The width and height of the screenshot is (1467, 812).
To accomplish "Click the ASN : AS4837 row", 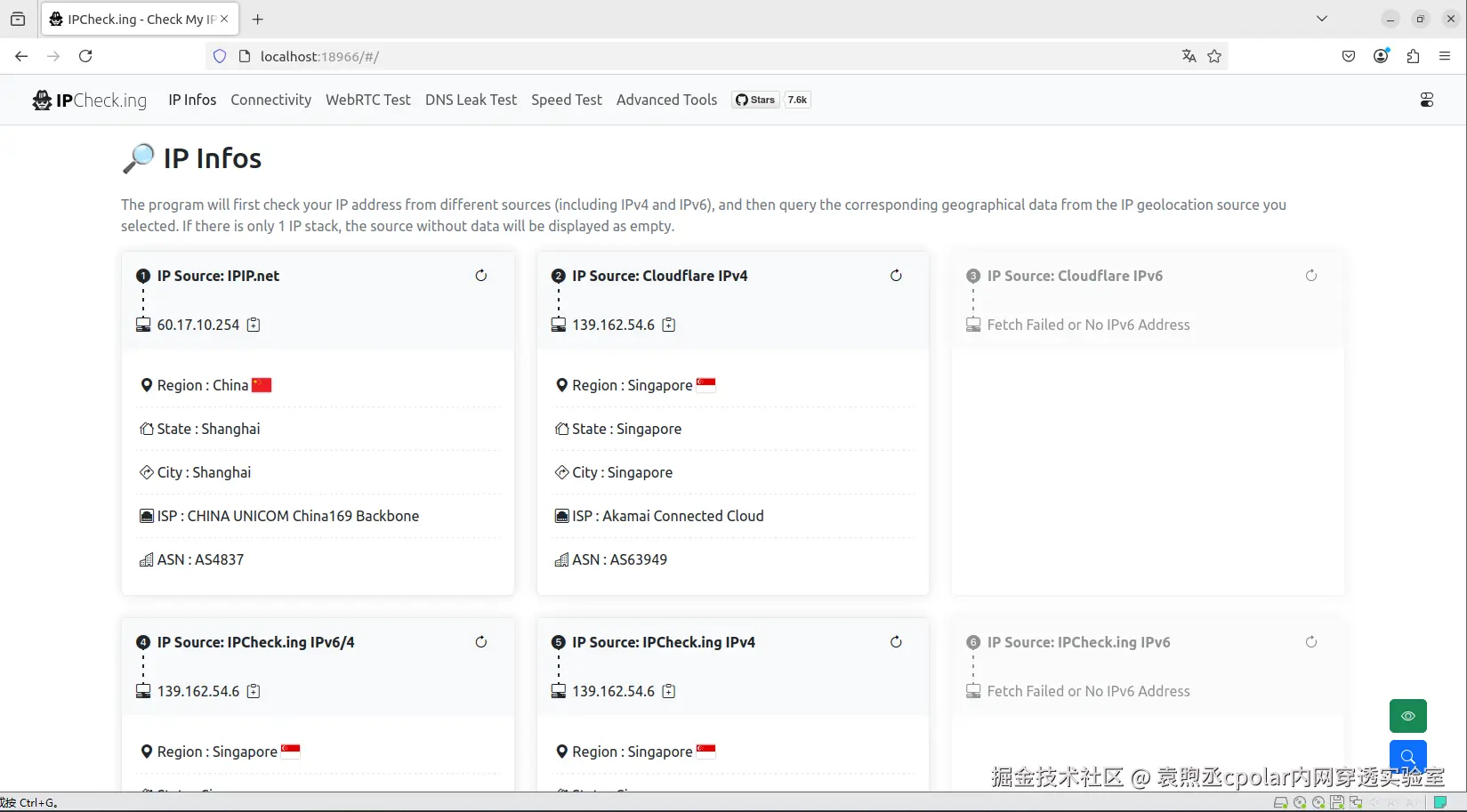I will (318, 559).
